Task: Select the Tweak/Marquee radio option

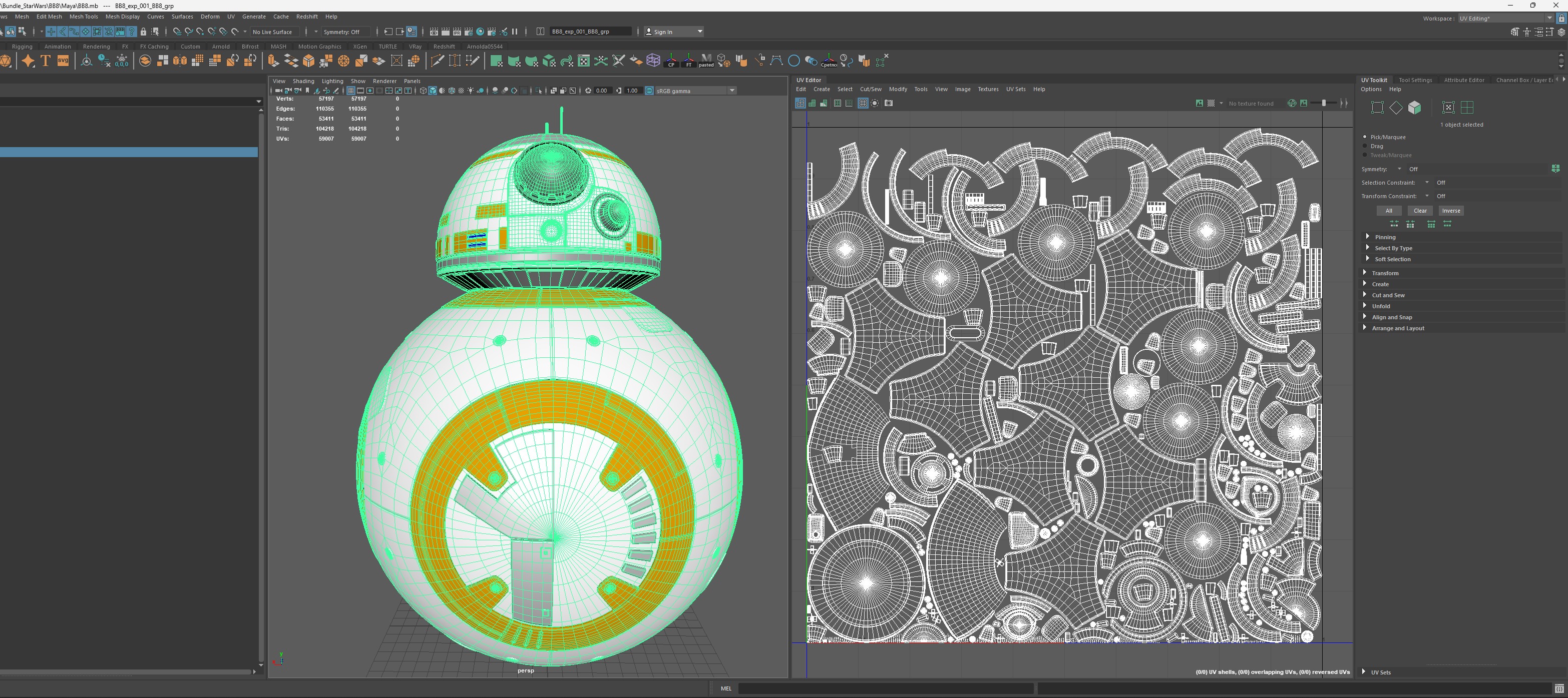Action: (1365, 155)
